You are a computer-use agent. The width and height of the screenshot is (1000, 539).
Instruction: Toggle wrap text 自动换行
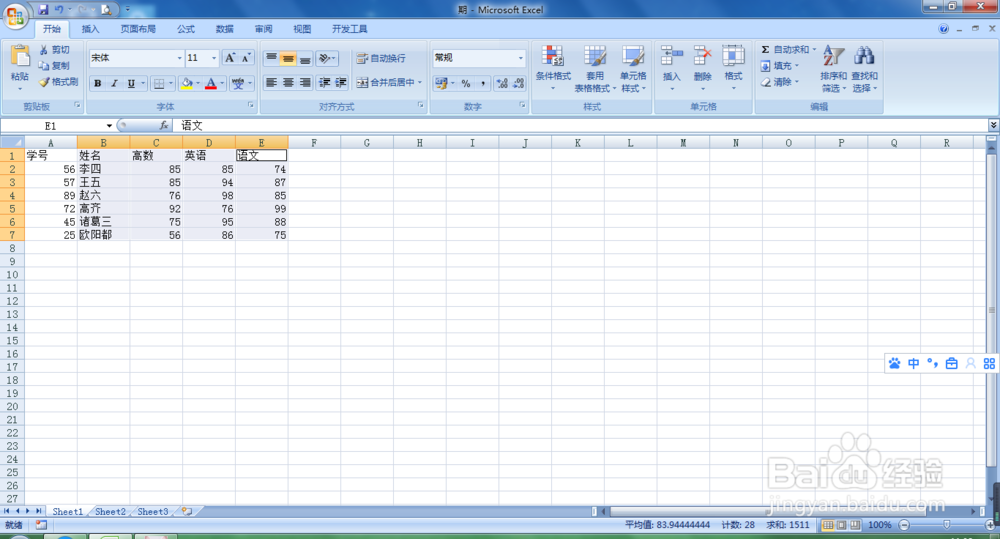(381, 58)
